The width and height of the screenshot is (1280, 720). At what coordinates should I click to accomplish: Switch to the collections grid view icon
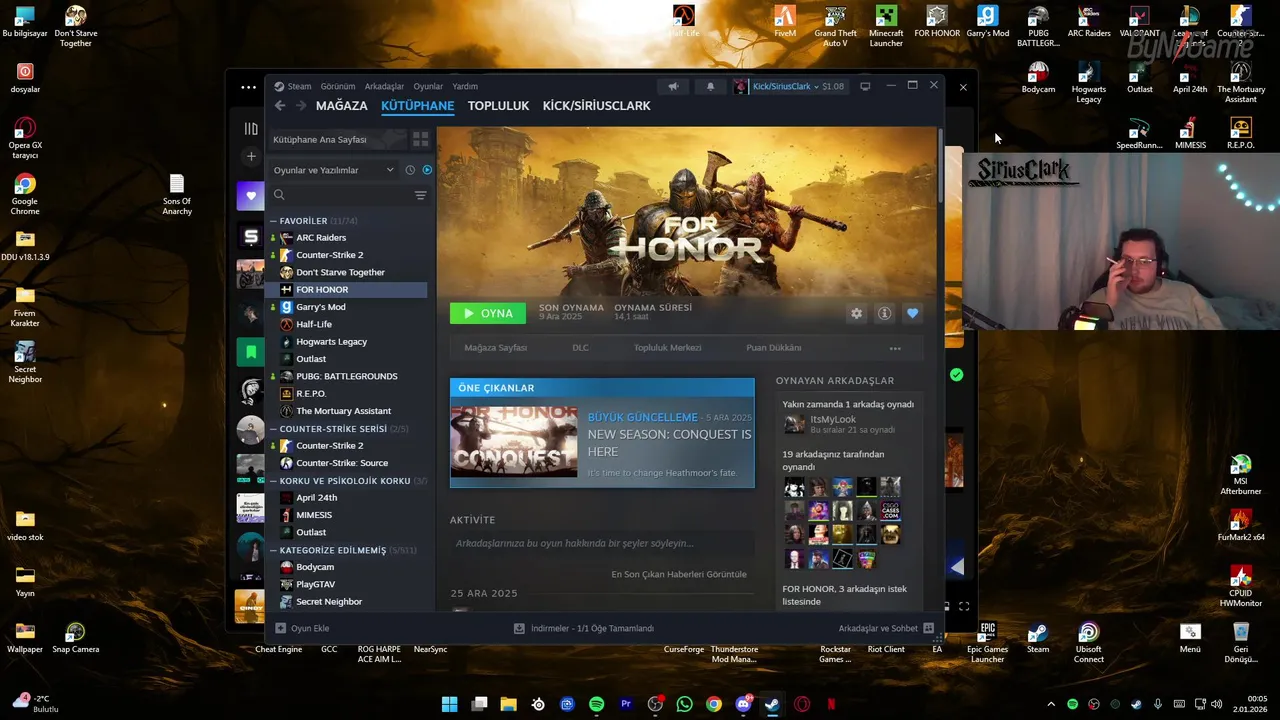coord(420,139)
